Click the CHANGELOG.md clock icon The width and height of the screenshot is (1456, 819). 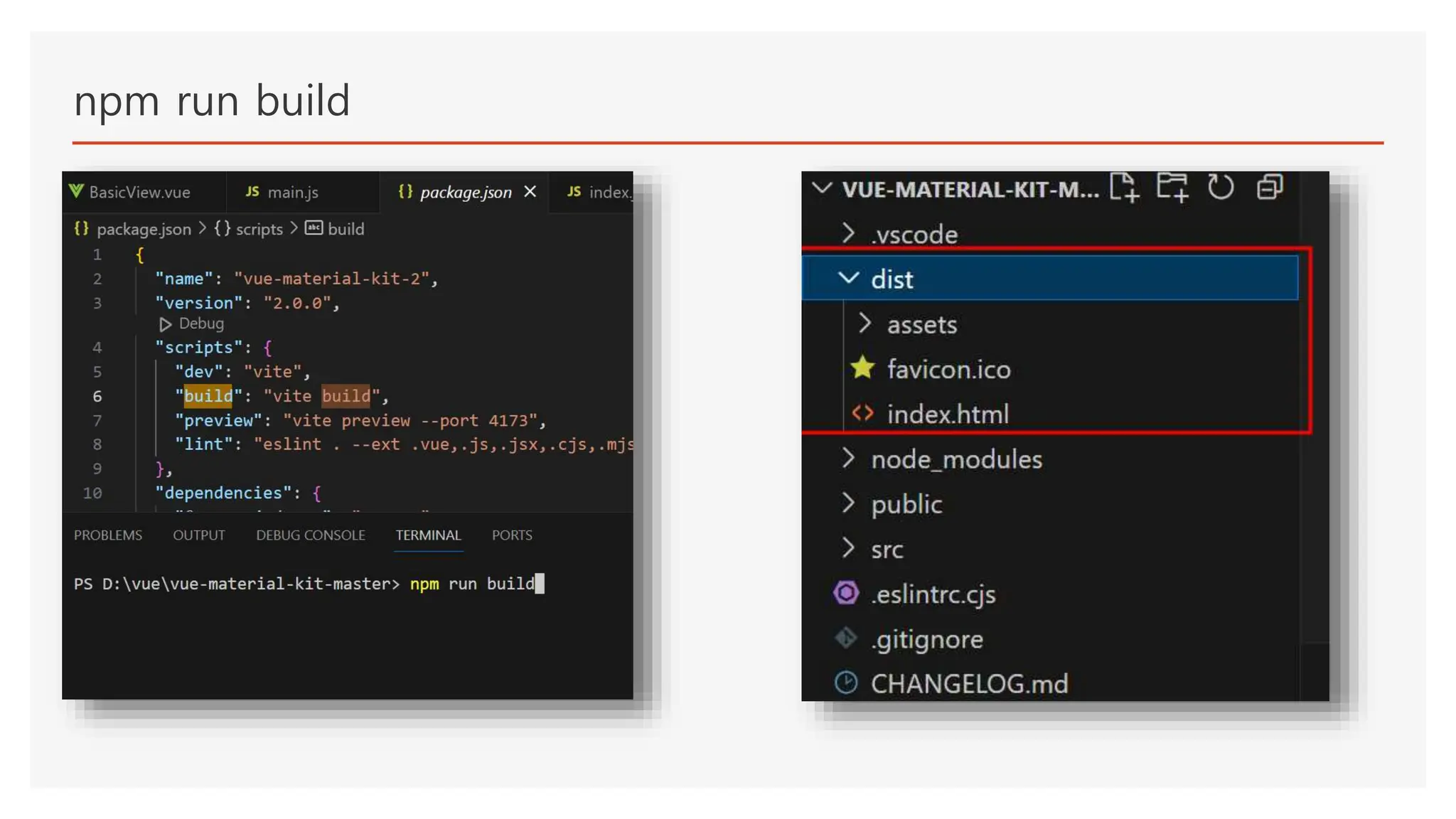[x=846, y=682]
